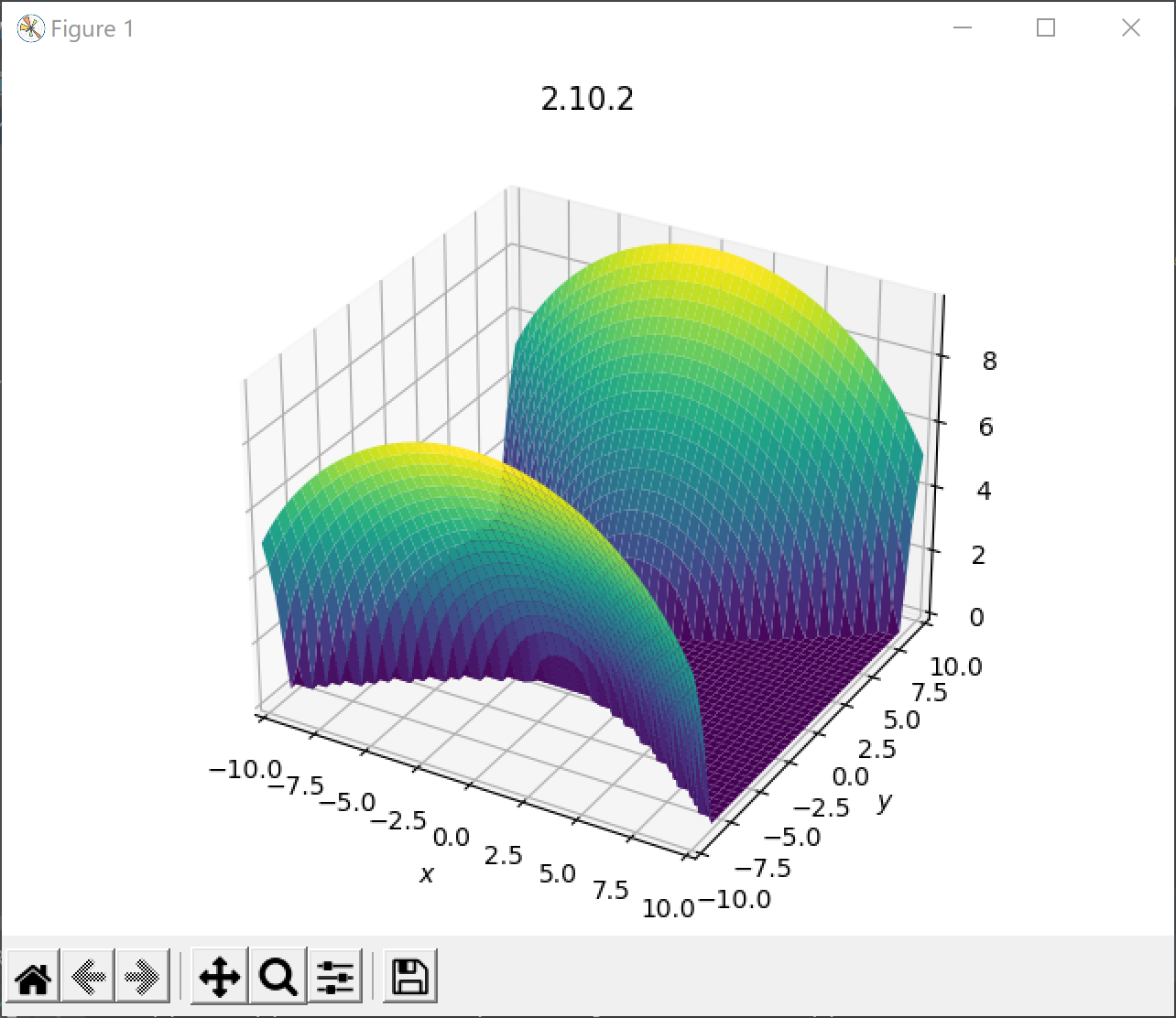Click the x axis label
The height and width of the screenshot is (1018, 1176).
[x=426, y=875]
